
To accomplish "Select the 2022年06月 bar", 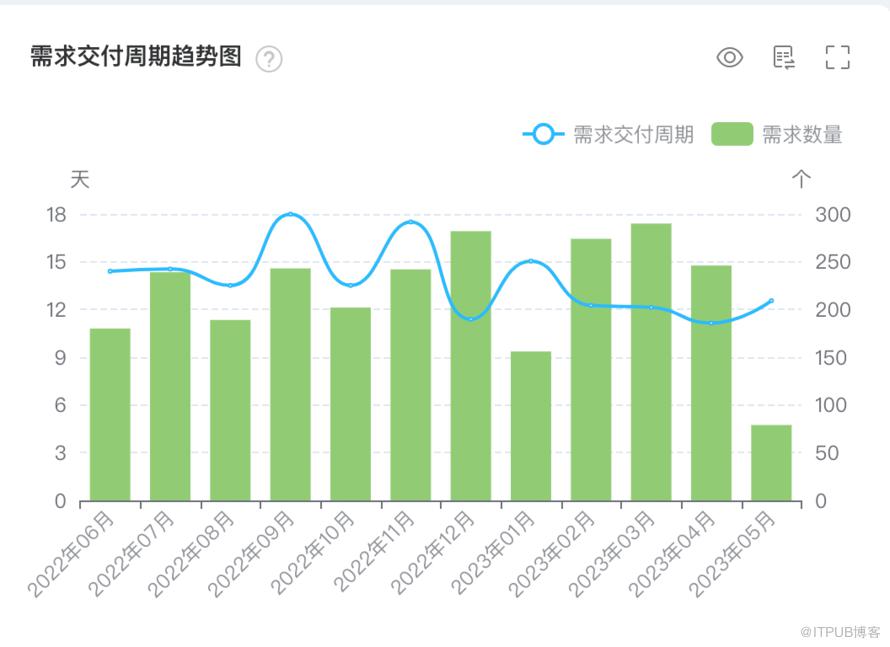I will pos(110,414).
